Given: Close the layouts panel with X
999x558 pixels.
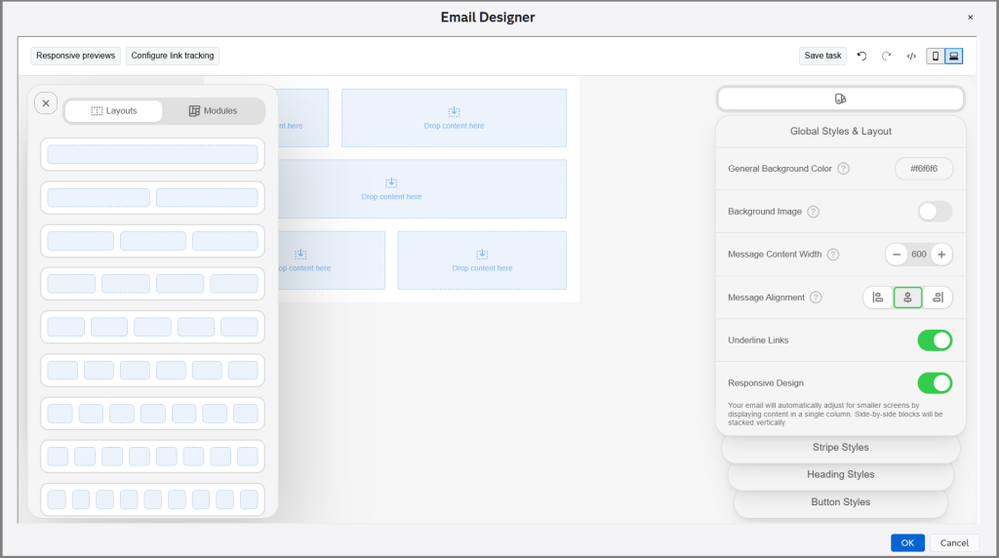Looking at the screenshot, I should [x=46, y=103].
